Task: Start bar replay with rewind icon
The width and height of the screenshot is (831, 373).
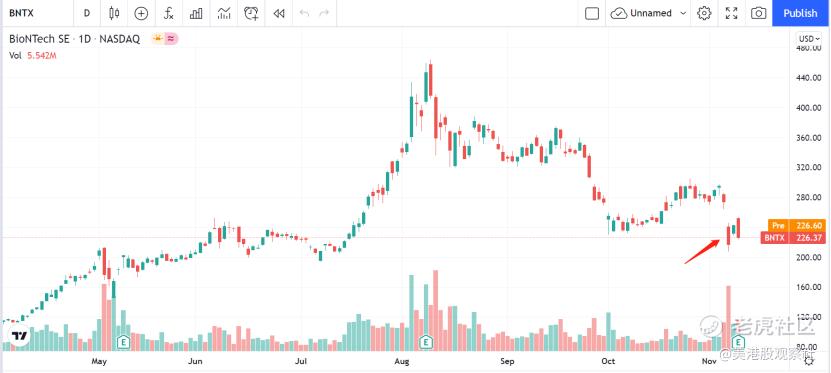Action: pos(279,13)
